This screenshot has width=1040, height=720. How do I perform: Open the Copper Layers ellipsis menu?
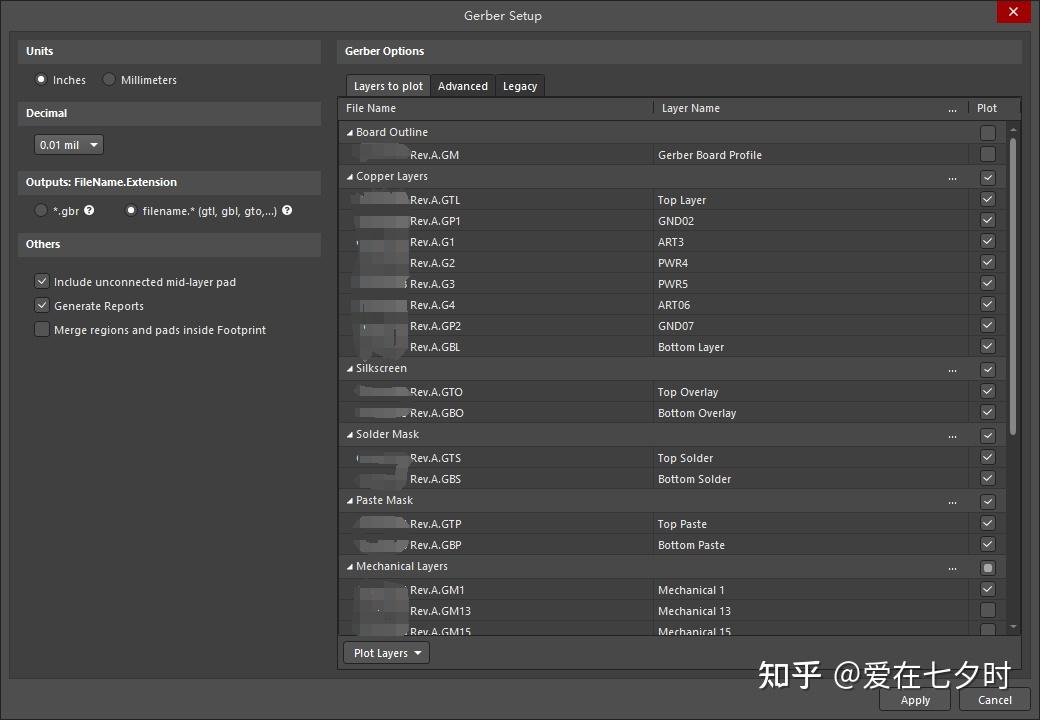point(952,177)
